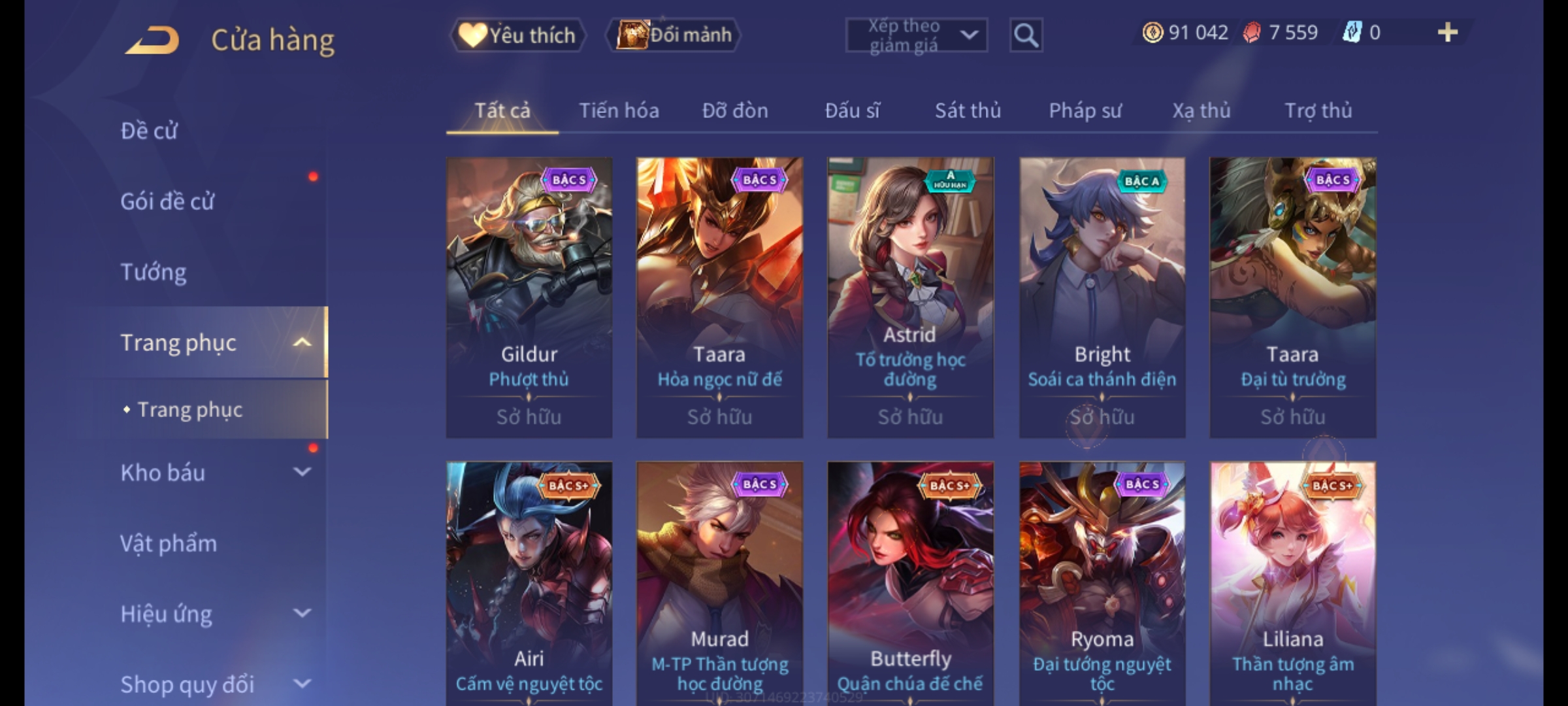1568x706 pixels.
Task: Expand the Hiệu ứng sidebar section
Action: [x=302, y=613]
